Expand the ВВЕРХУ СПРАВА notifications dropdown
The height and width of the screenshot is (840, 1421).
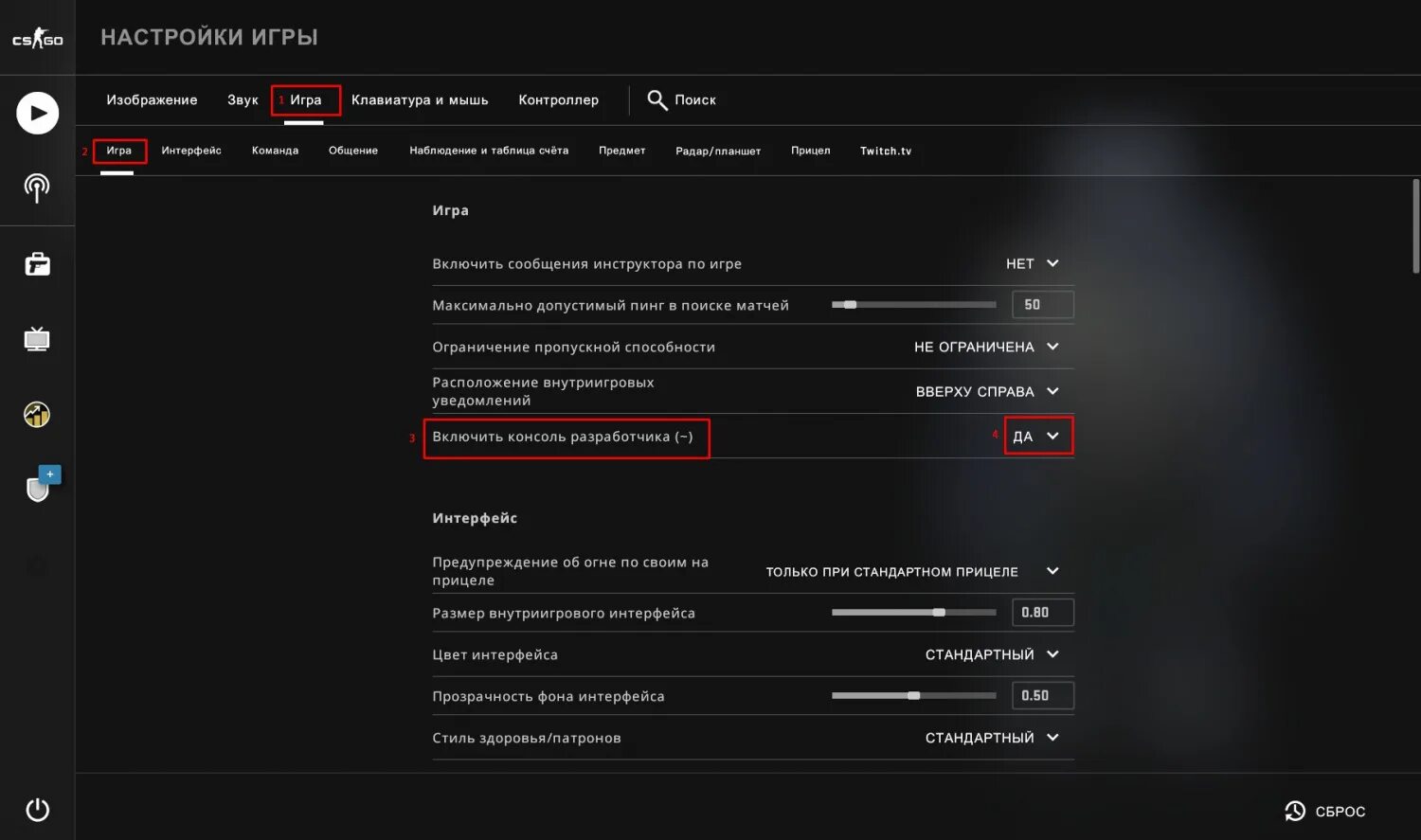click(x=987, y=391)
